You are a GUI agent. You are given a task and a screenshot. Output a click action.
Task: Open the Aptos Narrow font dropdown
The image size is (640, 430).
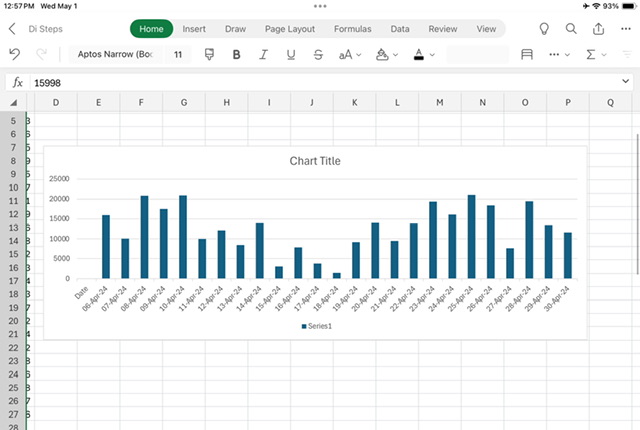[x=115, y=54]
